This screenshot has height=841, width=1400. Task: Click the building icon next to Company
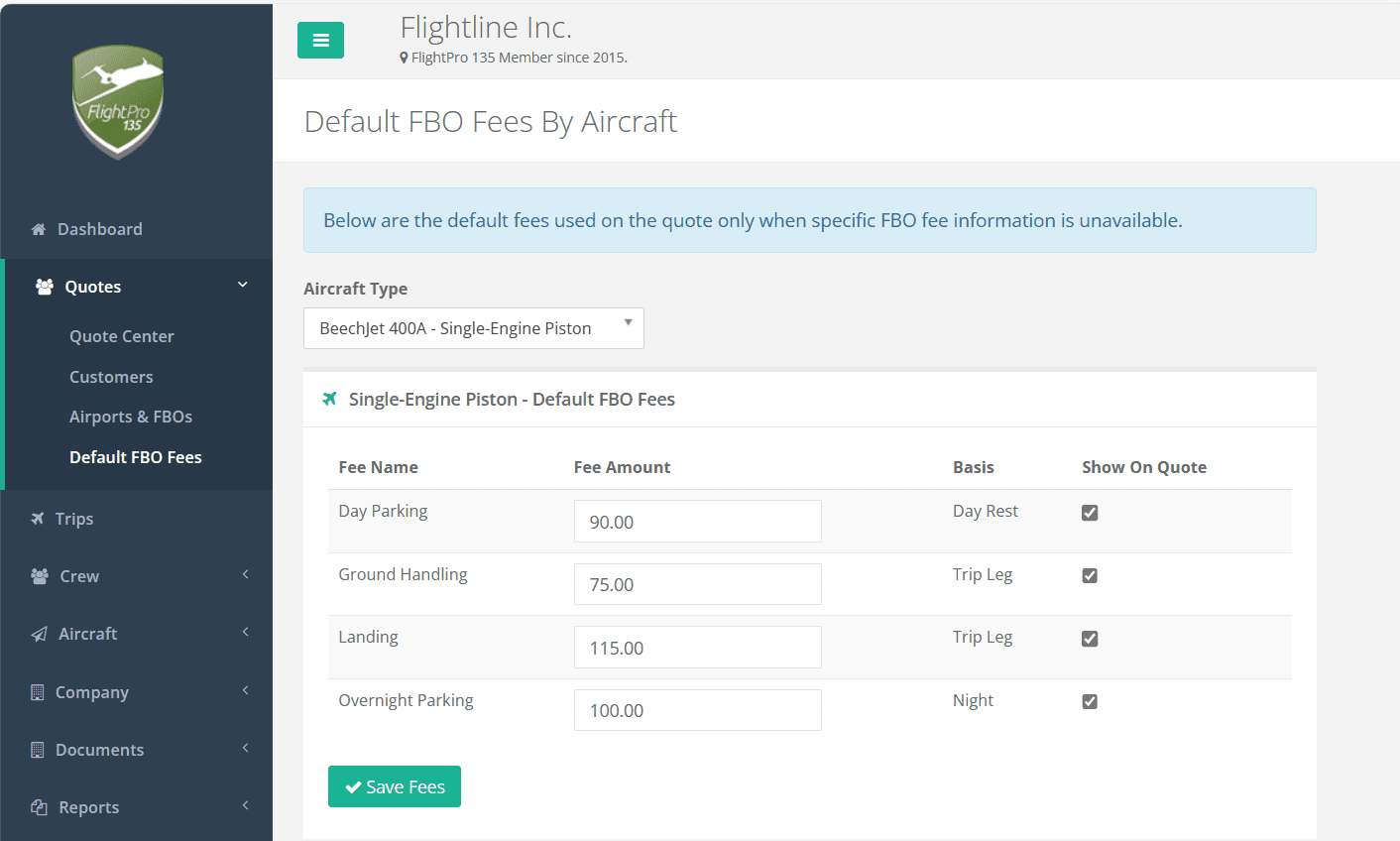[36, 691]
